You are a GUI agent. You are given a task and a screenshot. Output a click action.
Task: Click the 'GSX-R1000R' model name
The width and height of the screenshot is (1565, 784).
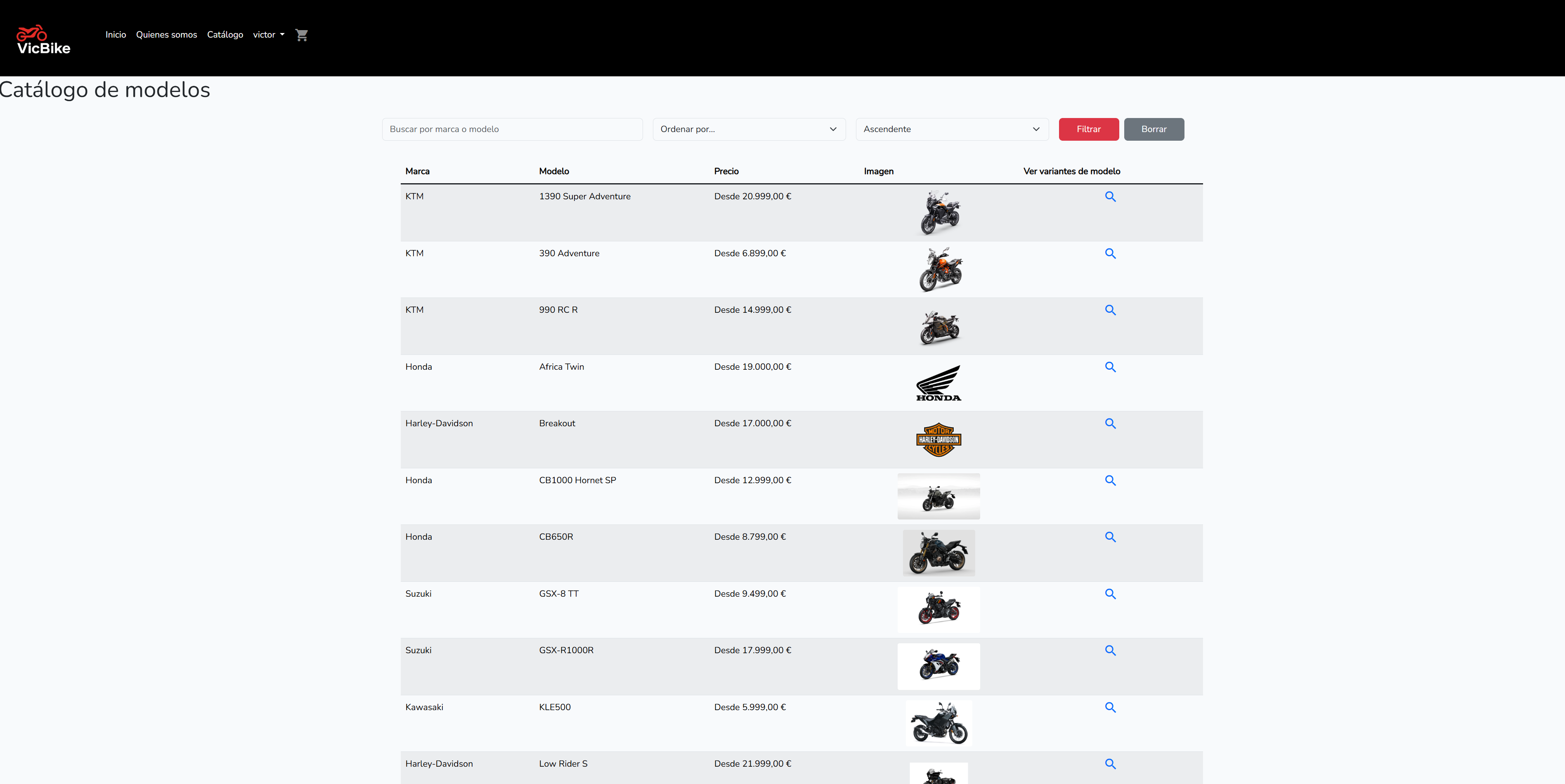point(566,650)
